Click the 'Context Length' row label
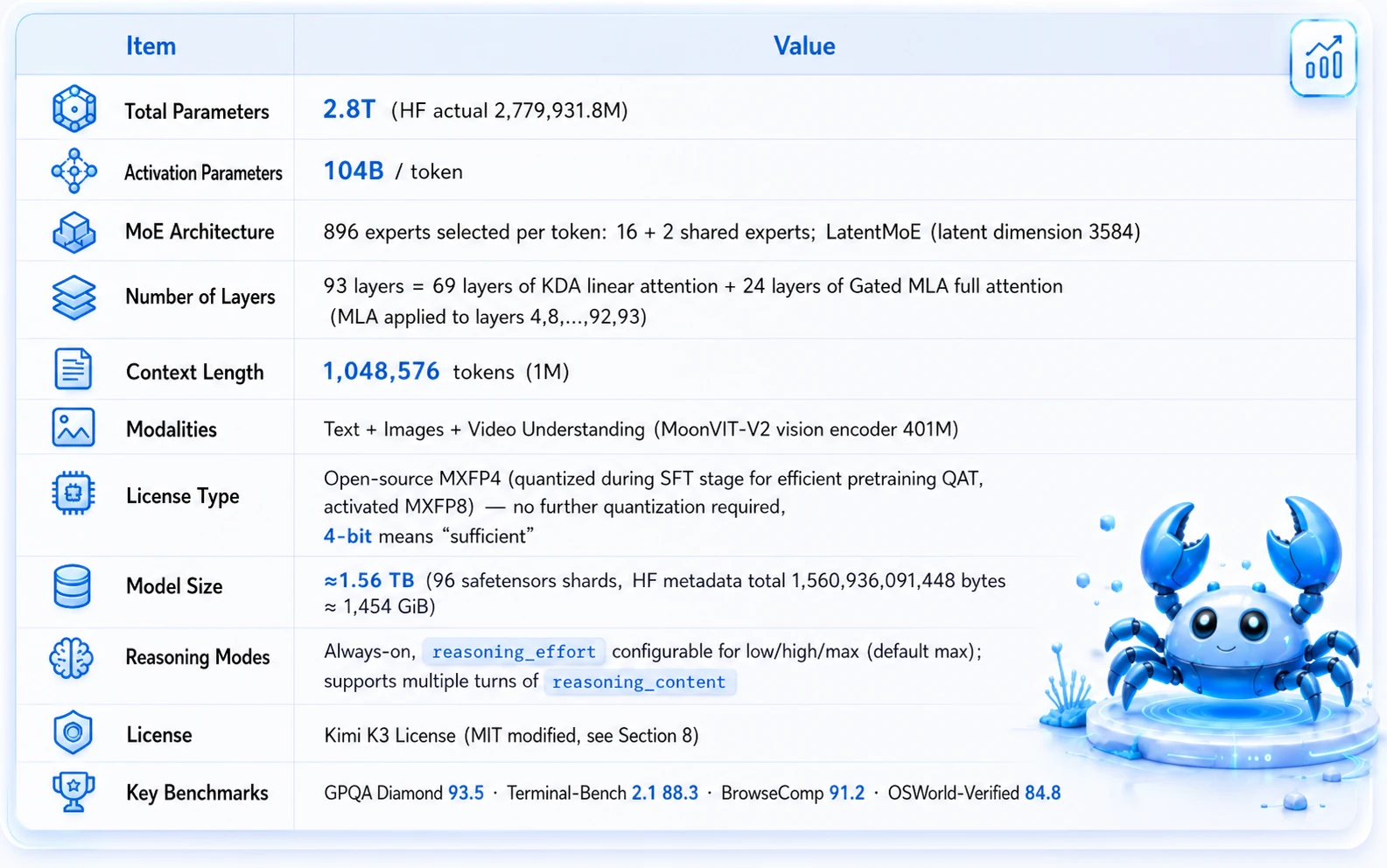Image resolution: width=1387 pixels, height=868 pixels. click(194, 372)
